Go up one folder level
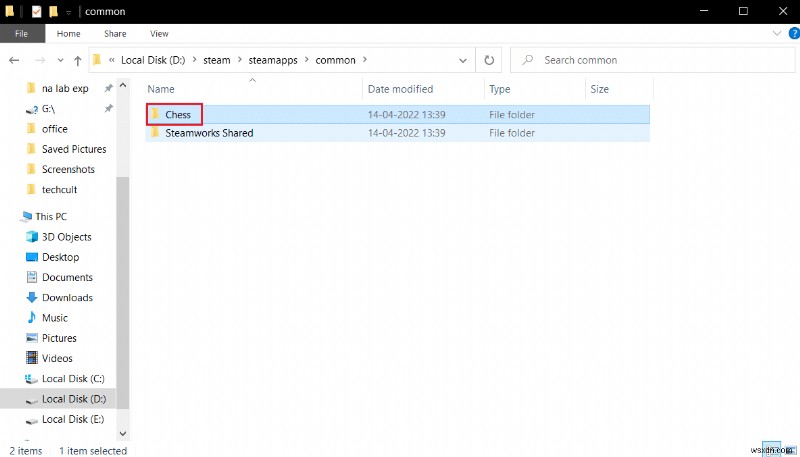 78,61
